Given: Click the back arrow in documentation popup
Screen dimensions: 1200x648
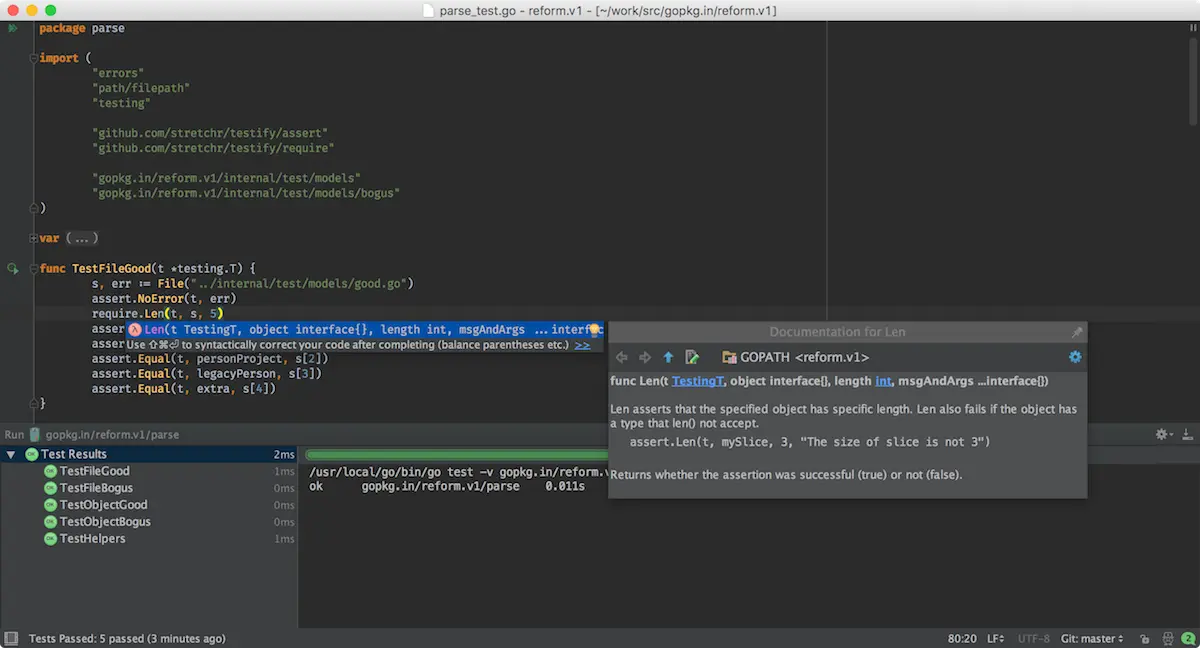Looking at the screenshot, I should tap(622, 357).
